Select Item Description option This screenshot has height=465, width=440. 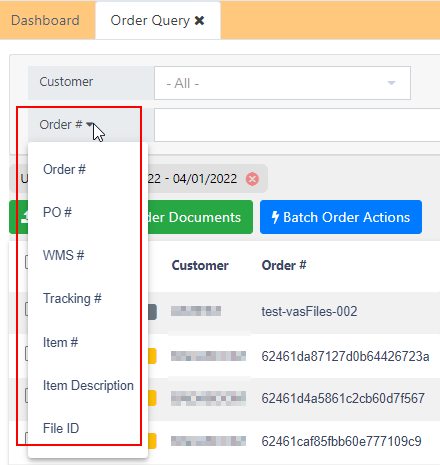(88, 385)
